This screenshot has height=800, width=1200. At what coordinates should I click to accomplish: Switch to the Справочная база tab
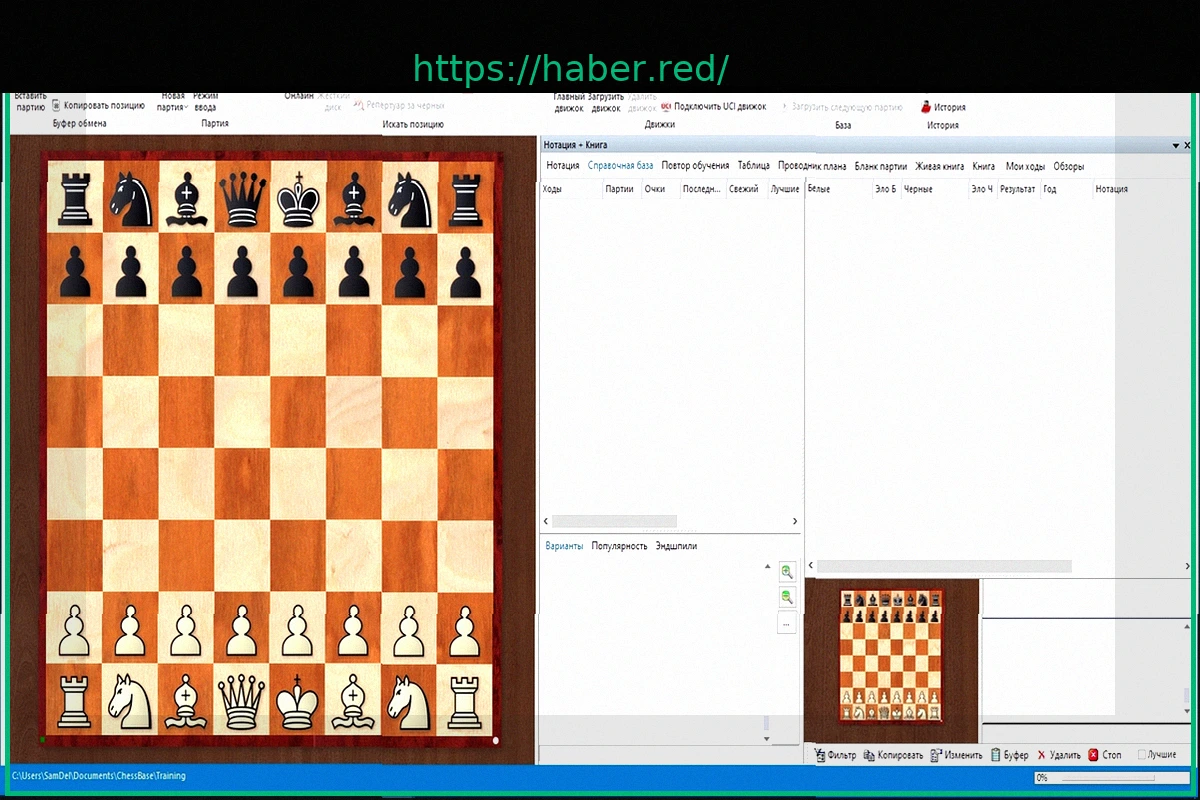point(620,166)
